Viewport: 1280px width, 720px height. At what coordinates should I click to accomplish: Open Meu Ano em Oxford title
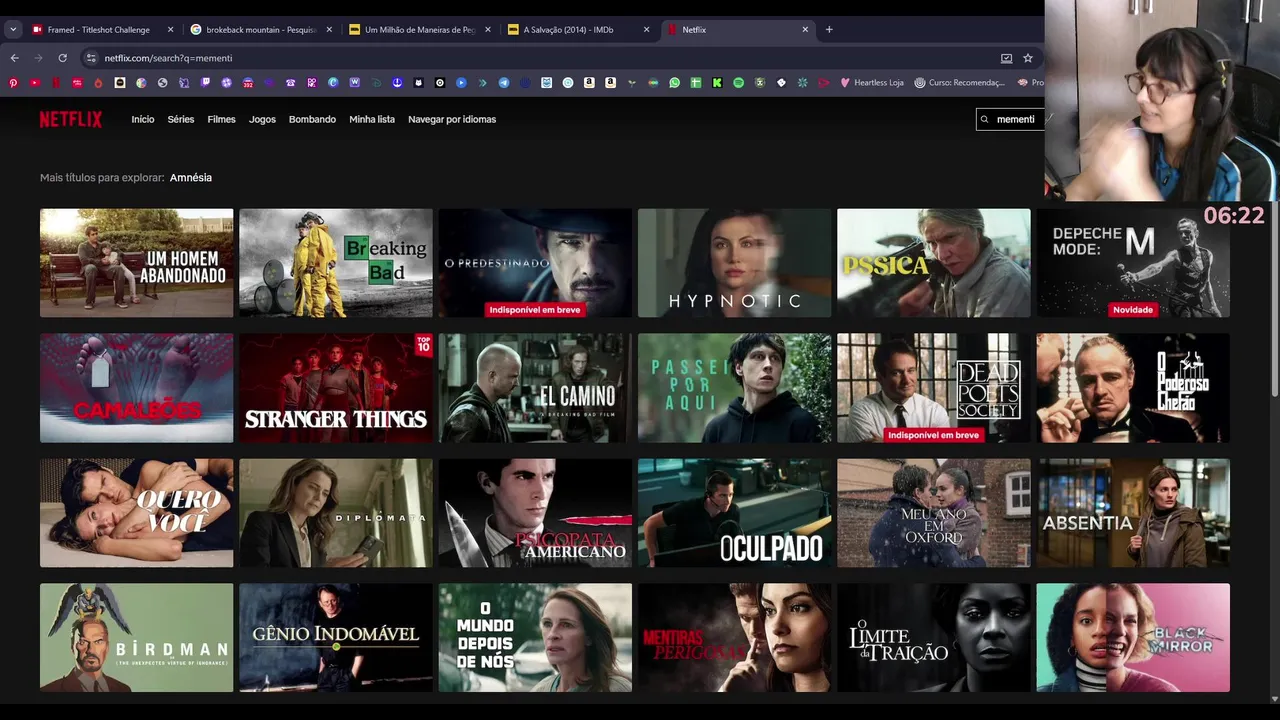[933, 513]
